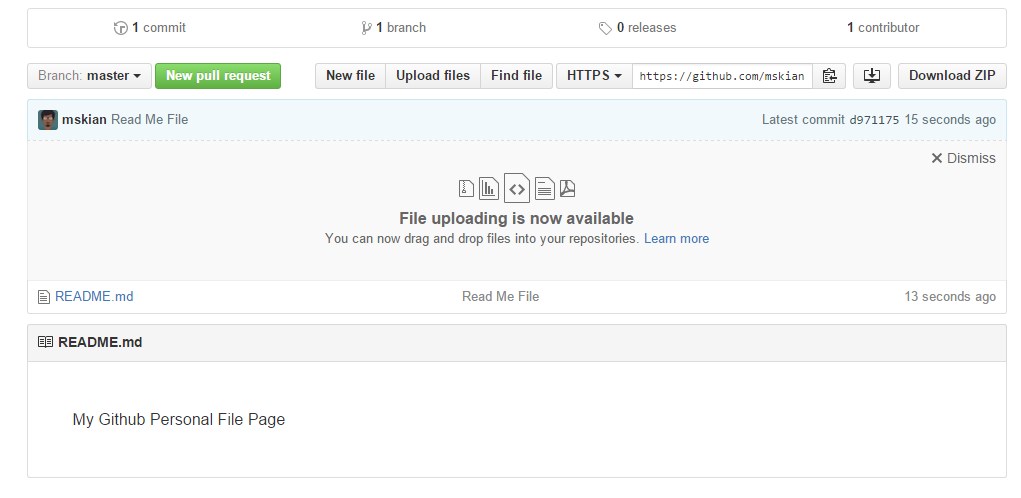Screen dimensions: 1021x498
Task: Click the Upload files button
Action: tap(433, 76)
